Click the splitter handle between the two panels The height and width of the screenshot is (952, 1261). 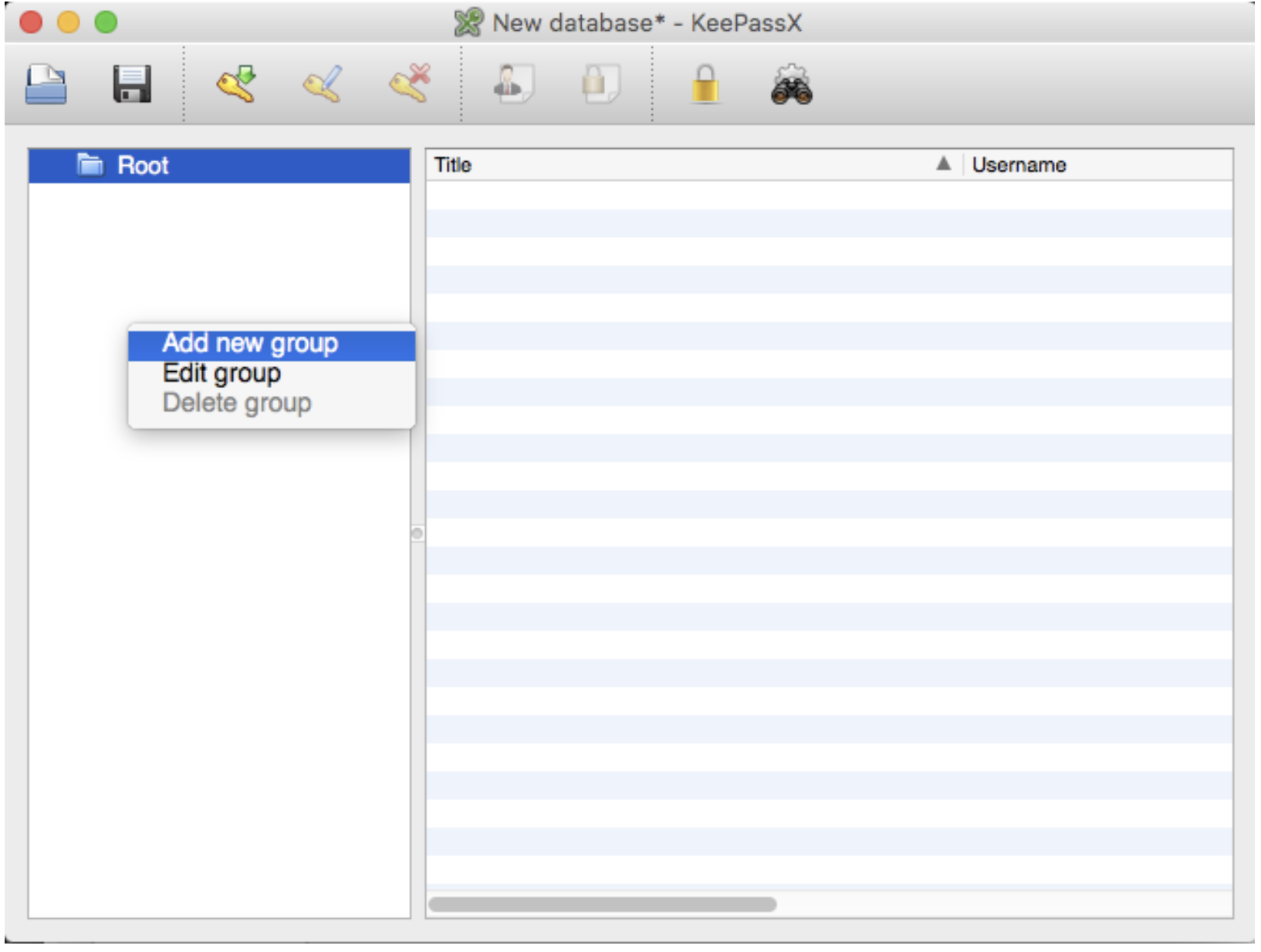(418, 534)
